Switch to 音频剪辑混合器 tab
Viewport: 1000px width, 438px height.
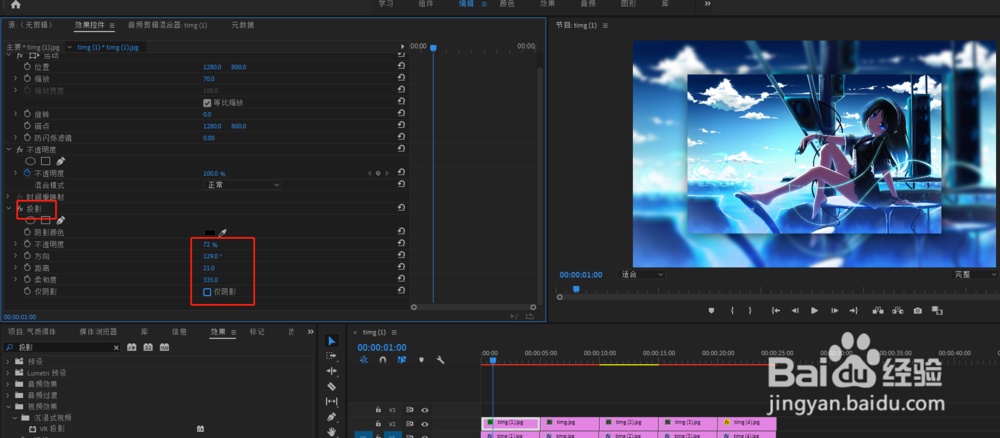(x=167, y=25)
